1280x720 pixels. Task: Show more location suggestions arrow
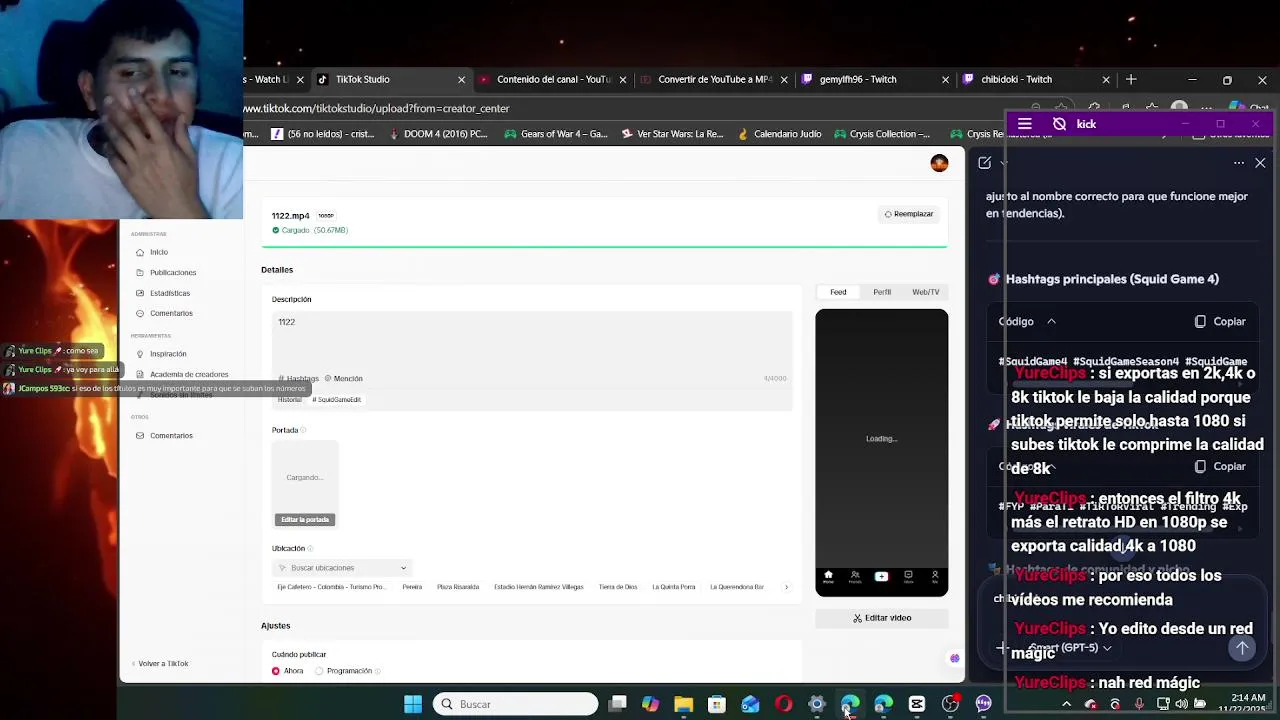[786, 587]
